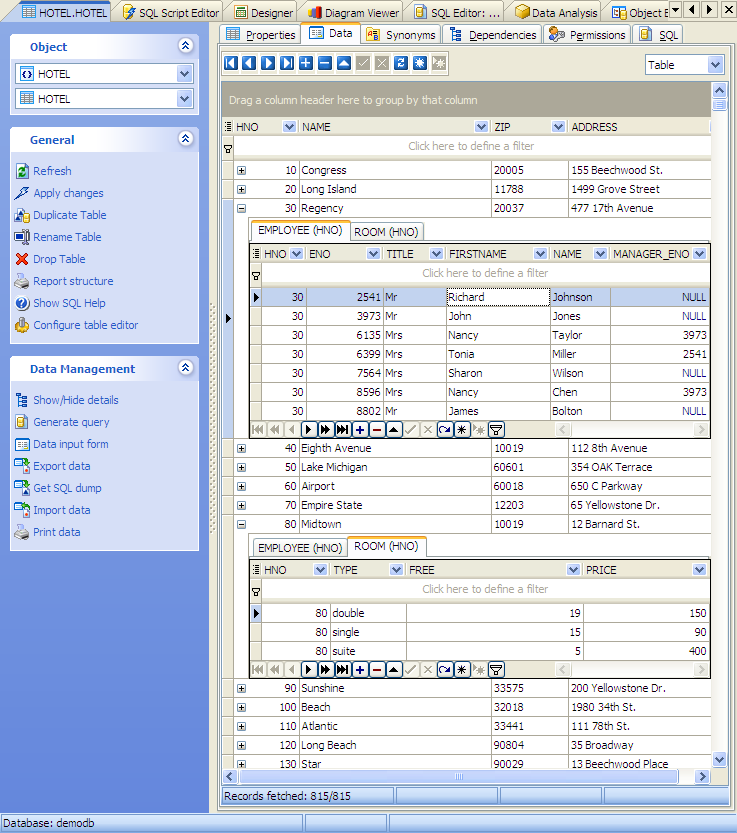Open the HOTEL table dropdown in Object panel
Viewport: 737px width, 833px height.
[184, 99]
